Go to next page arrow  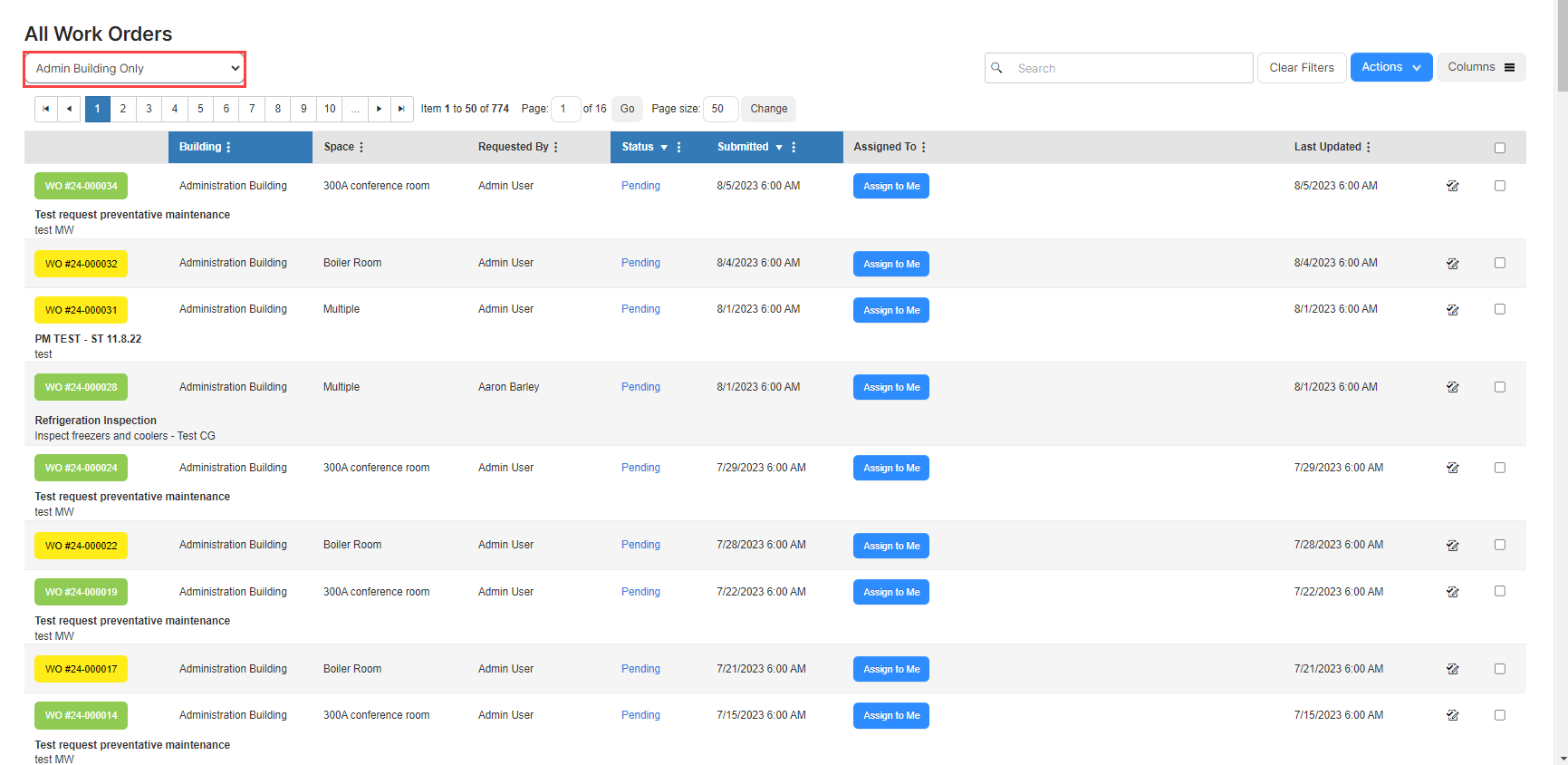[379, 109]
